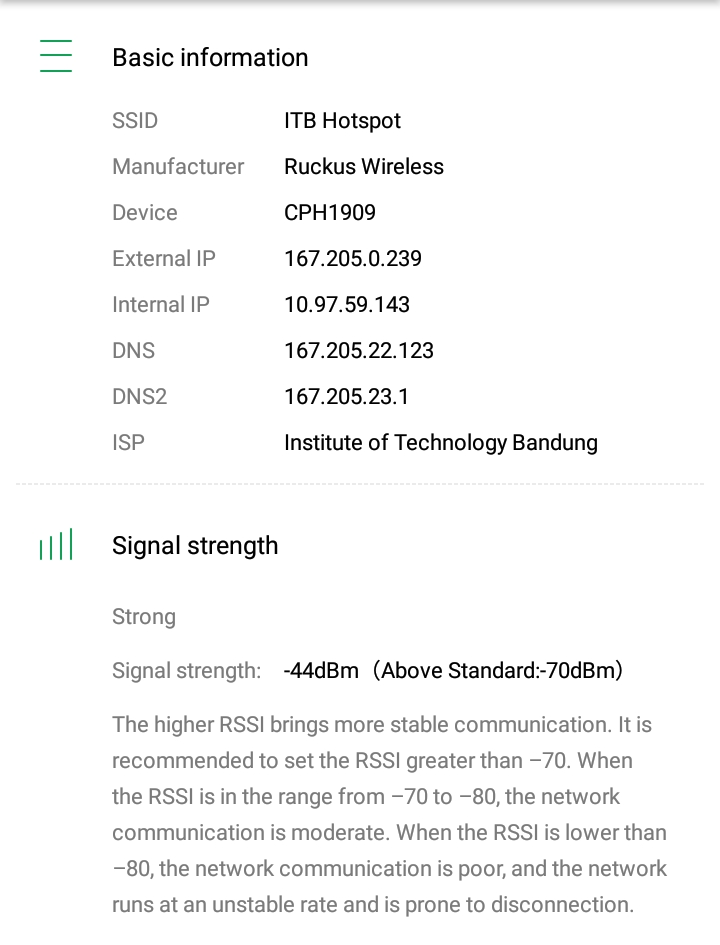The image size is (720, 945).
Task: Select the Signal strength section heading
Action: pyautogui.click(x=195, y=545)
